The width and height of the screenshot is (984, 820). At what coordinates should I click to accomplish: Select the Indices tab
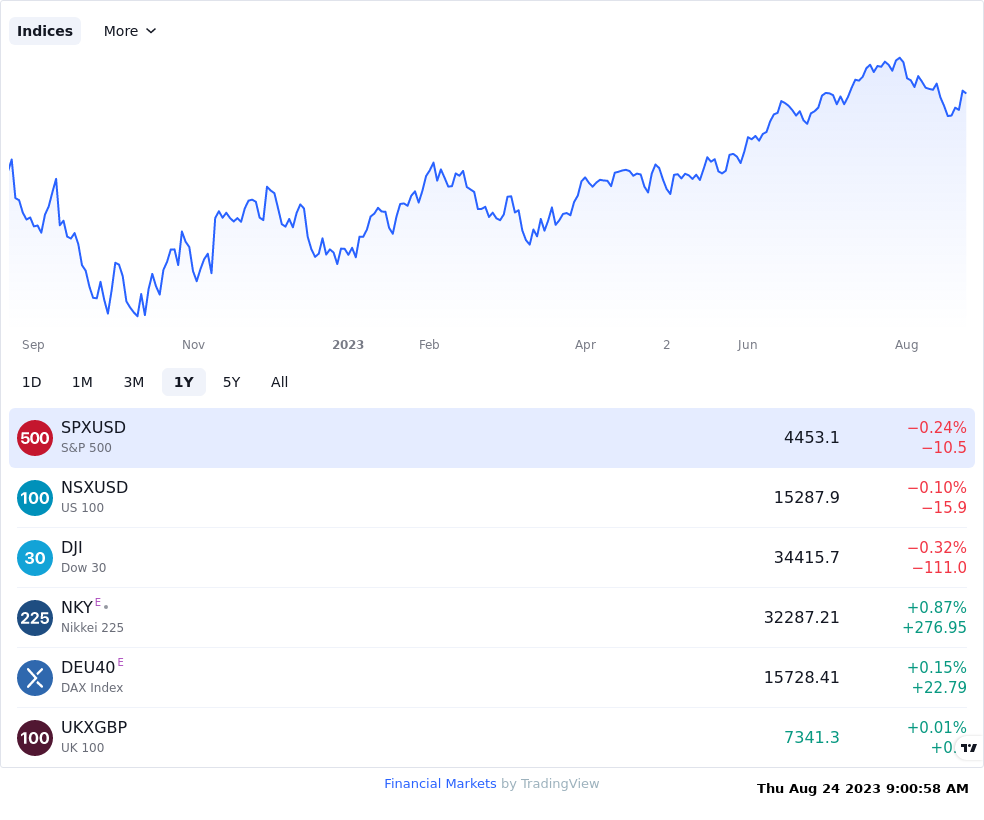(45, 31)
